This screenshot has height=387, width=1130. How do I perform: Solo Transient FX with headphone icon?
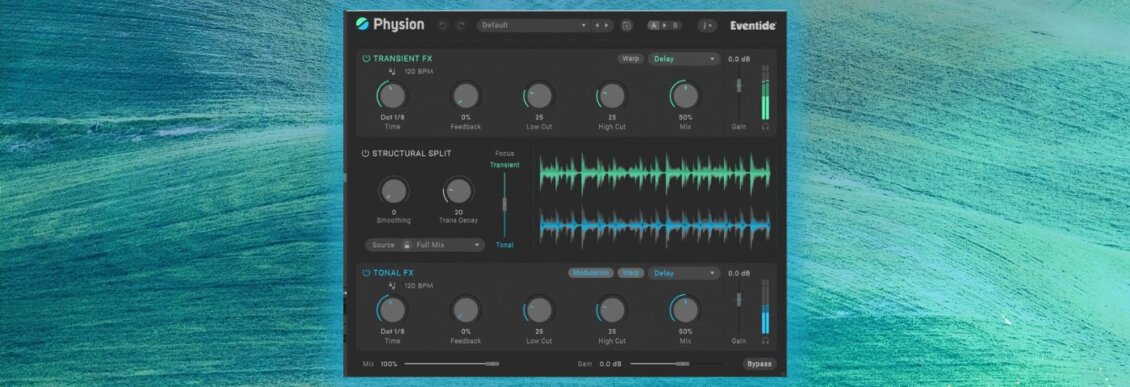pyautogui.click(x=765, y=126)
